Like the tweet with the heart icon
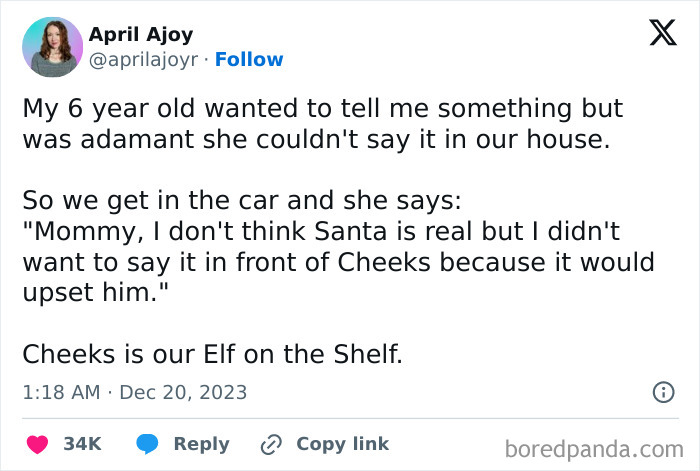Image resolution: width=700 pixels, height=471 pixels. 39,444
